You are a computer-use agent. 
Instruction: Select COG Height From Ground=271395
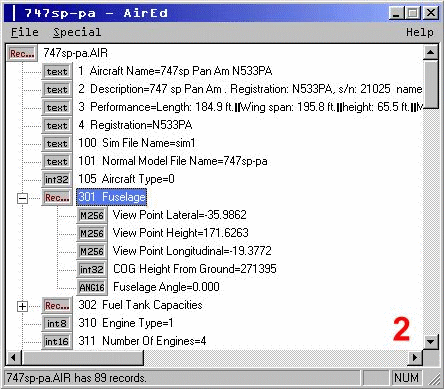[x=195, y=269]
